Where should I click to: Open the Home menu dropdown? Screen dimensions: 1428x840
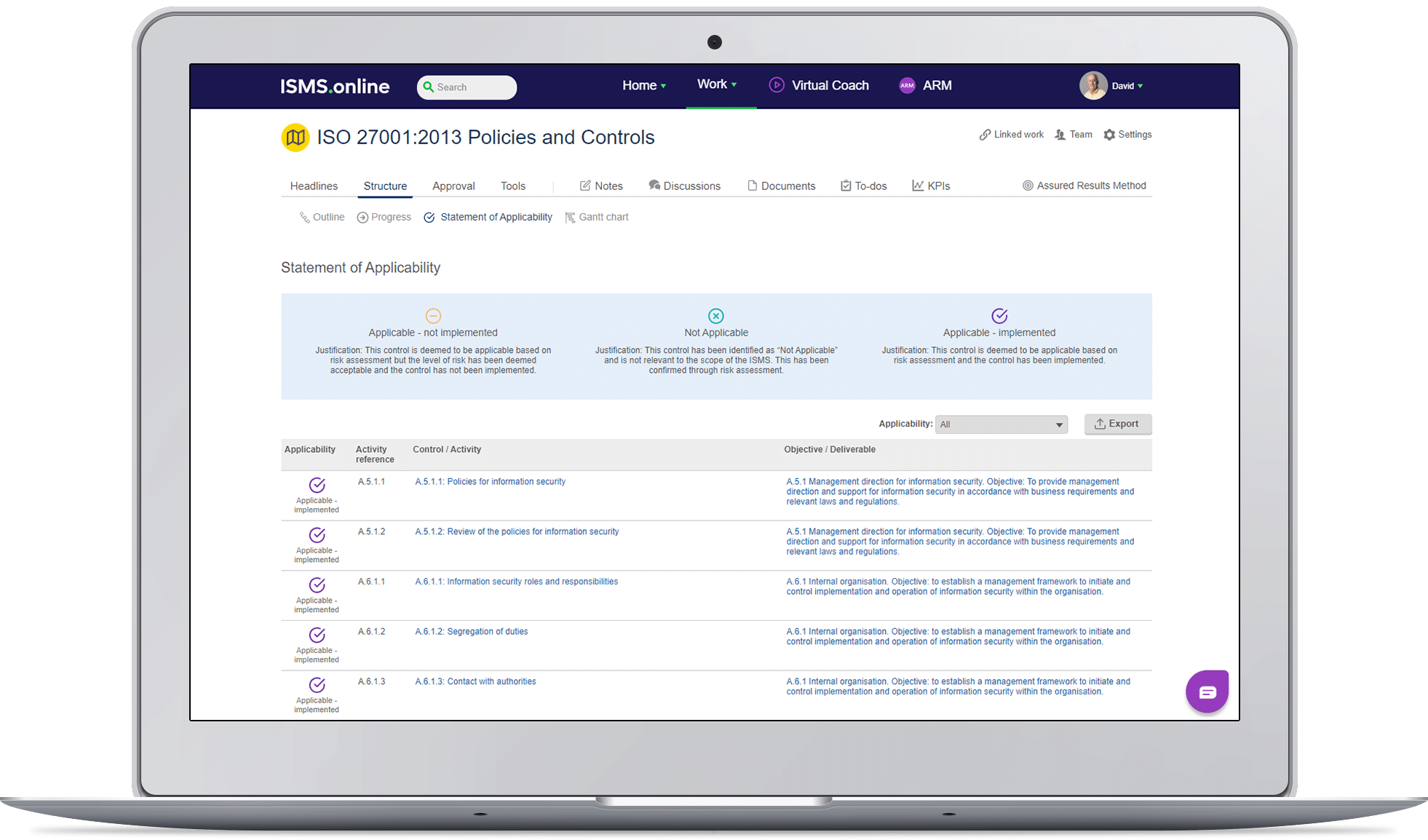pyautogui.click(x=643, y=85)
